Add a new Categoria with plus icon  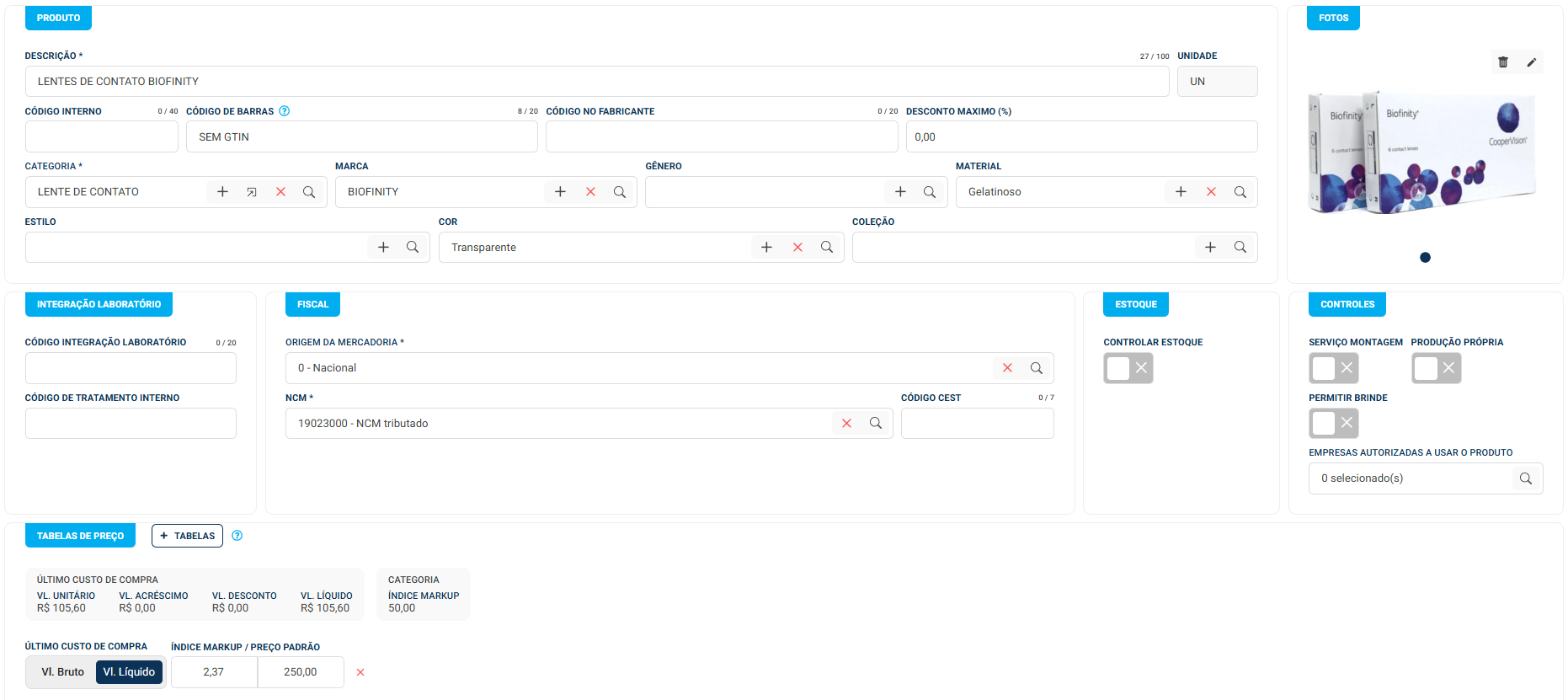pos(222,192)
